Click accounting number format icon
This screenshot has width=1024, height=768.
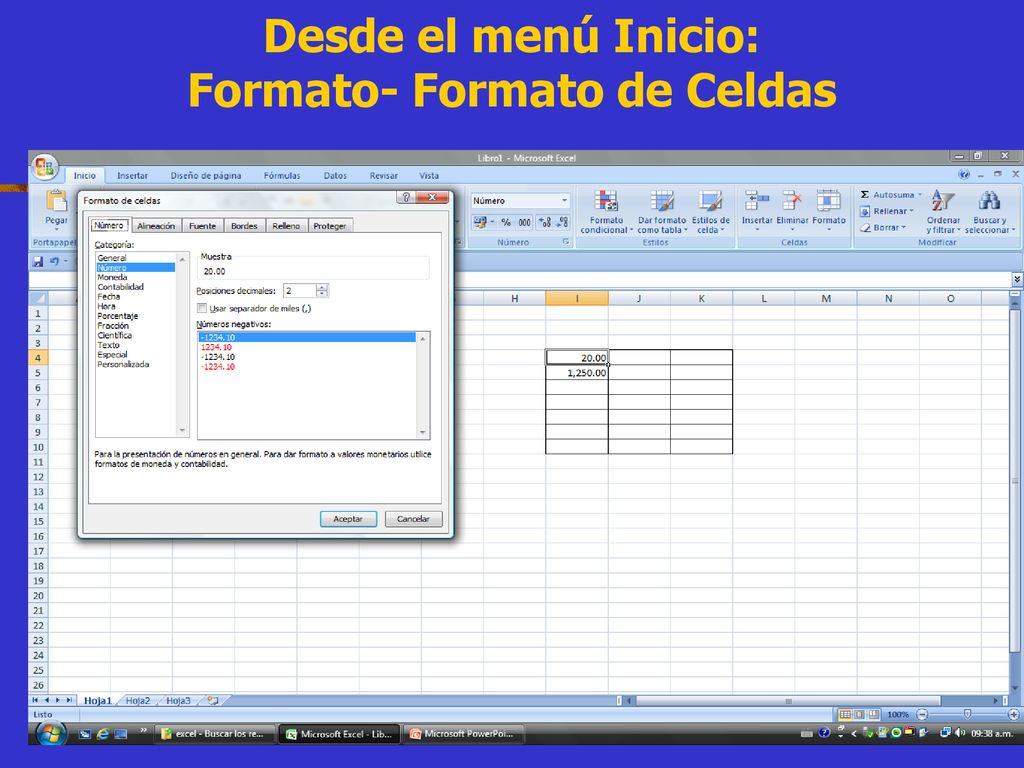[x=481, y=222]
